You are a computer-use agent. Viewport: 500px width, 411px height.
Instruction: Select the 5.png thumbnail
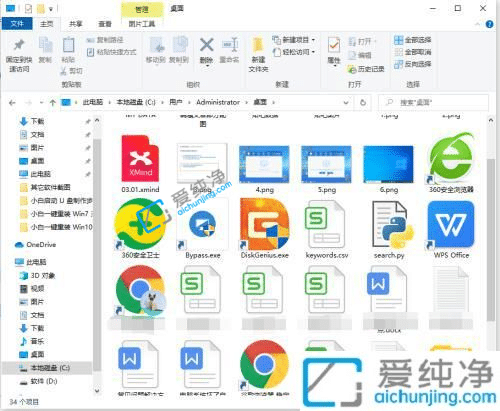pos(326,164)
